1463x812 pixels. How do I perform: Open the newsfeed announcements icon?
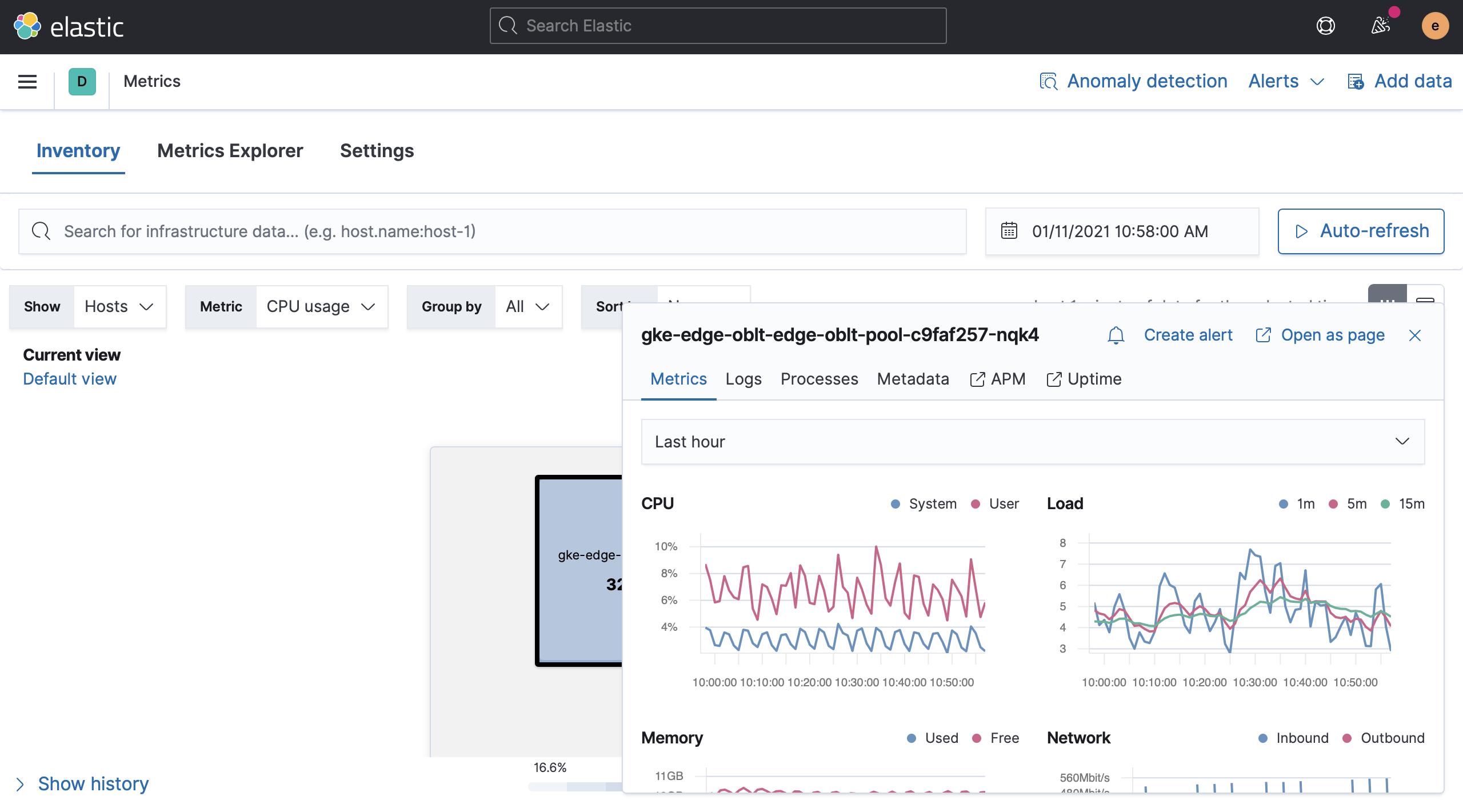(1382, 26)
